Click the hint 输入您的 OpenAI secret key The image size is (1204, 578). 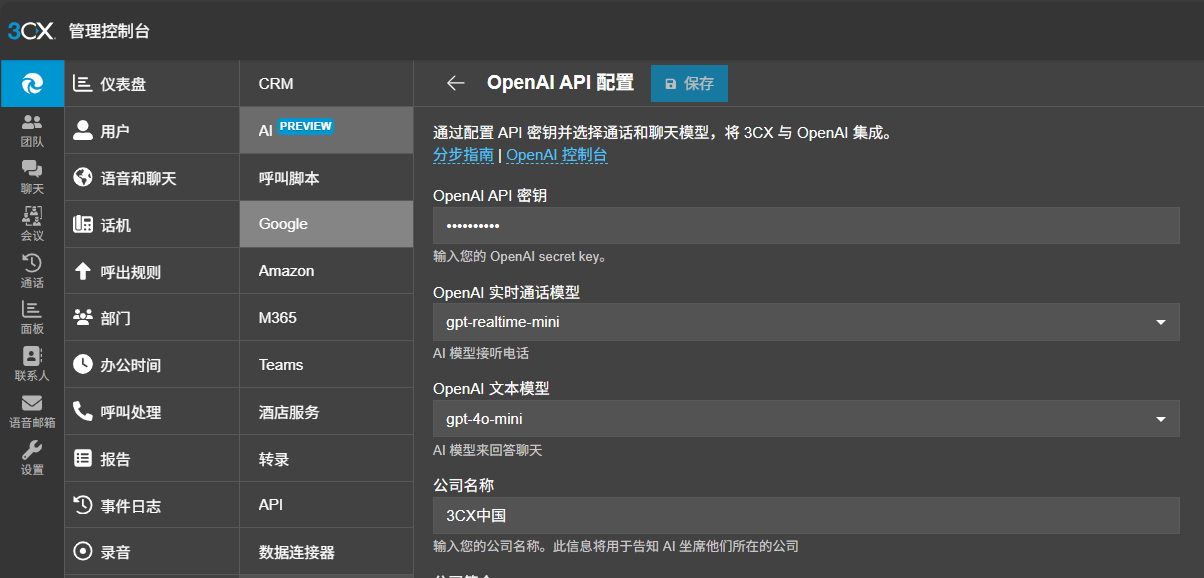[x=520, y=256]
